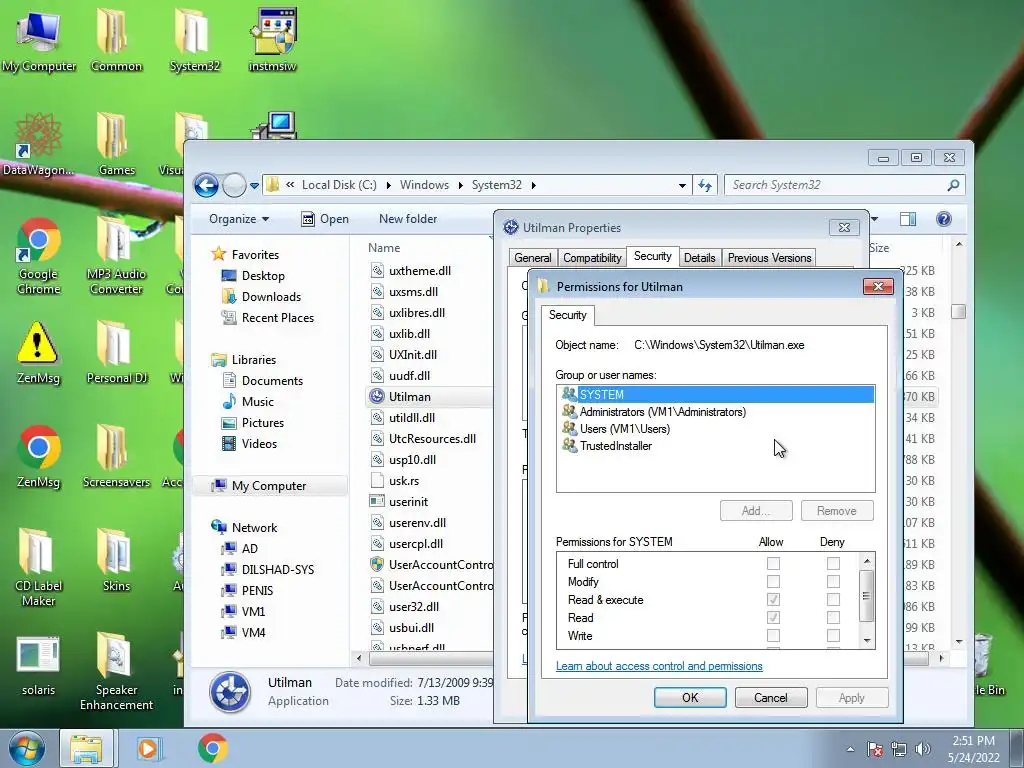This screenshot has height=768, width=1024.
Task: Check Modify Deny checkbox
Action: pos(833,581)
